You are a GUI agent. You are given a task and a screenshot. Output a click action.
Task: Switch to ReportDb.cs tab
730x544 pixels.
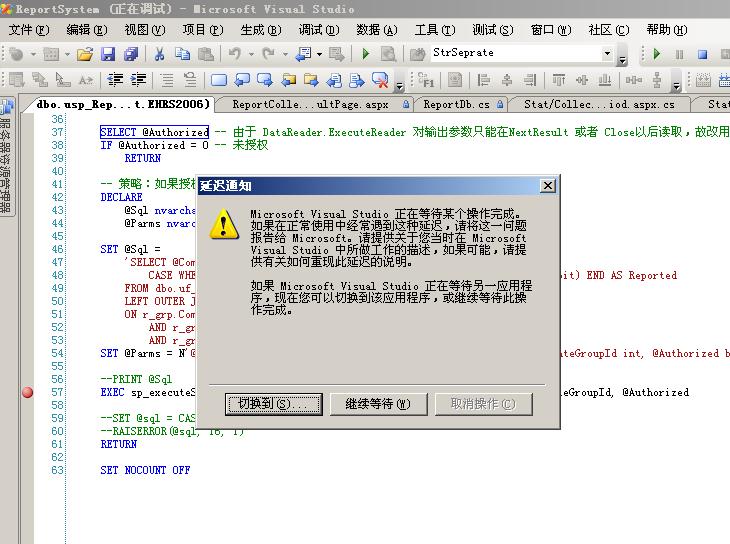pos(461,104)
